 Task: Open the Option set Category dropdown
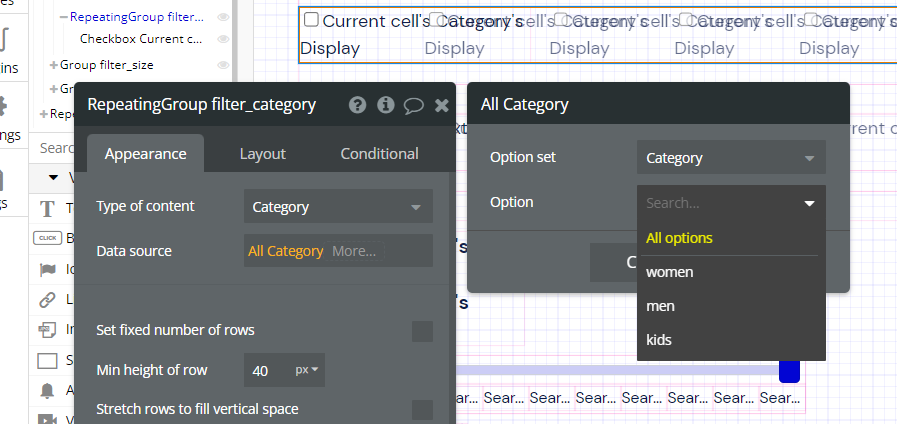click(x=731, y=158)
